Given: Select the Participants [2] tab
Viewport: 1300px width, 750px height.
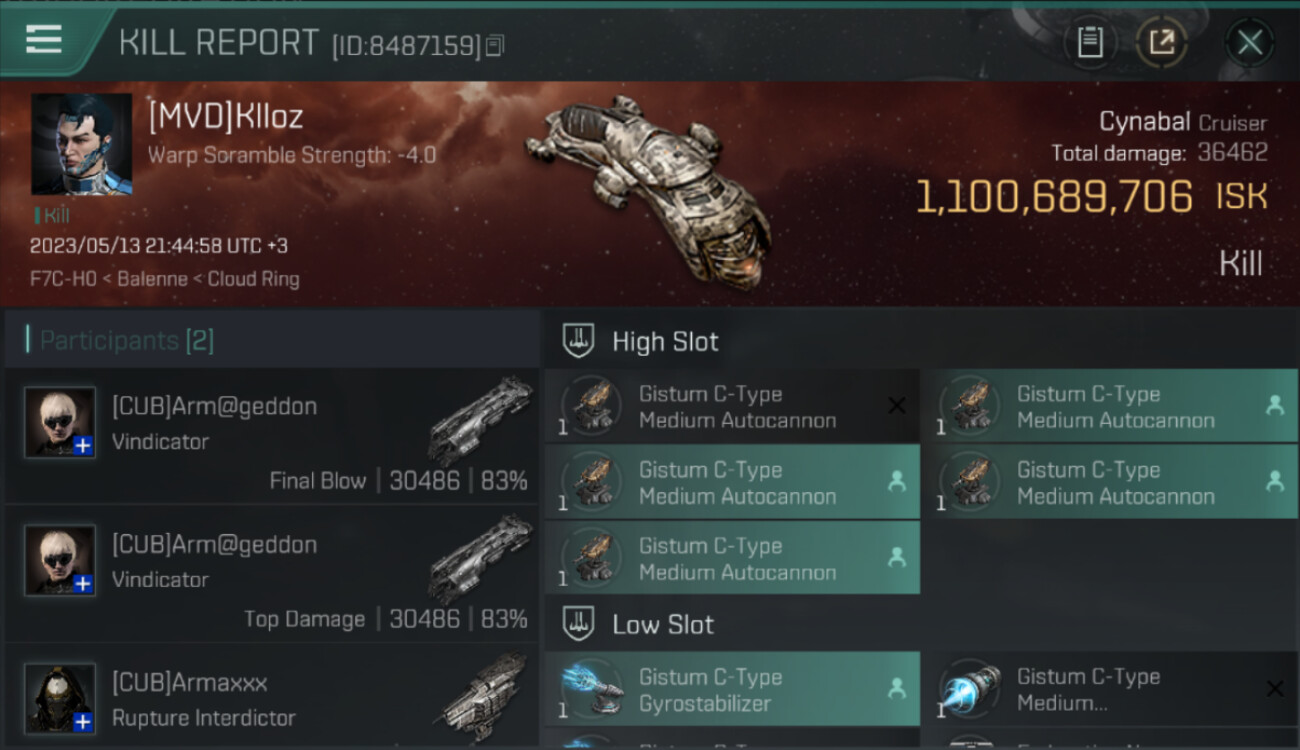Looking at the screenshot, I should (x=126, y=340).
